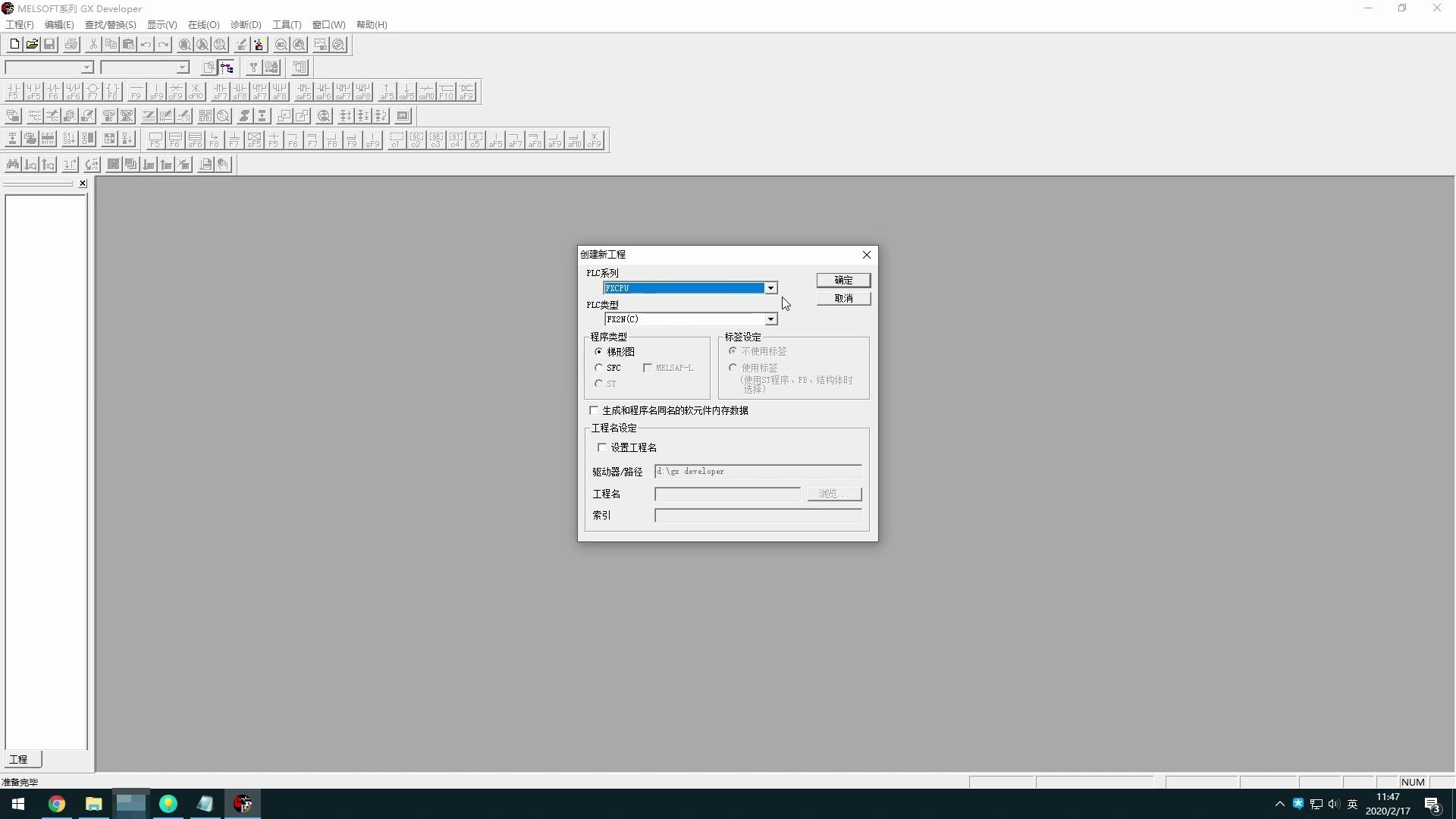The height and width of the screenshot is (819, 1456).
Task: Open an existing project file
Action: (32, 44)
